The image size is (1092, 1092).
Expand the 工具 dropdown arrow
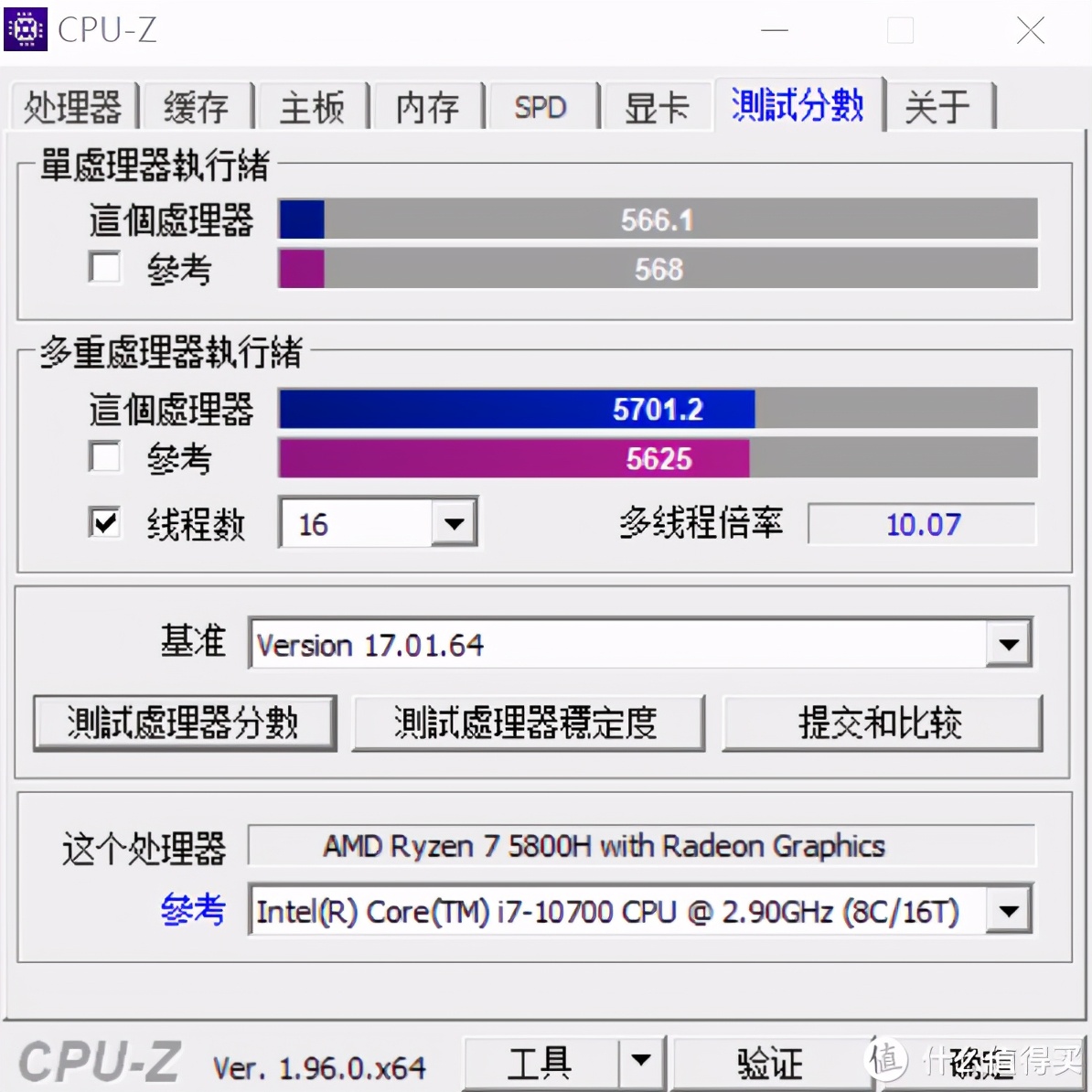click(x=643, y=1062)
